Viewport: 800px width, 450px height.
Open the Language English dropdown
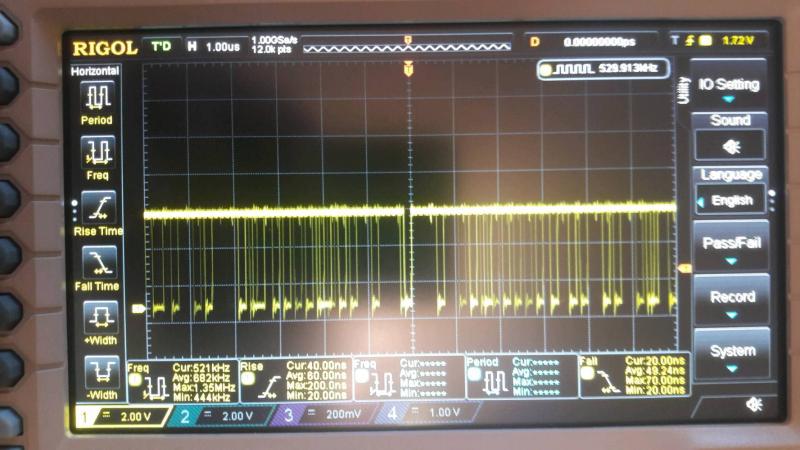[731, 200]
